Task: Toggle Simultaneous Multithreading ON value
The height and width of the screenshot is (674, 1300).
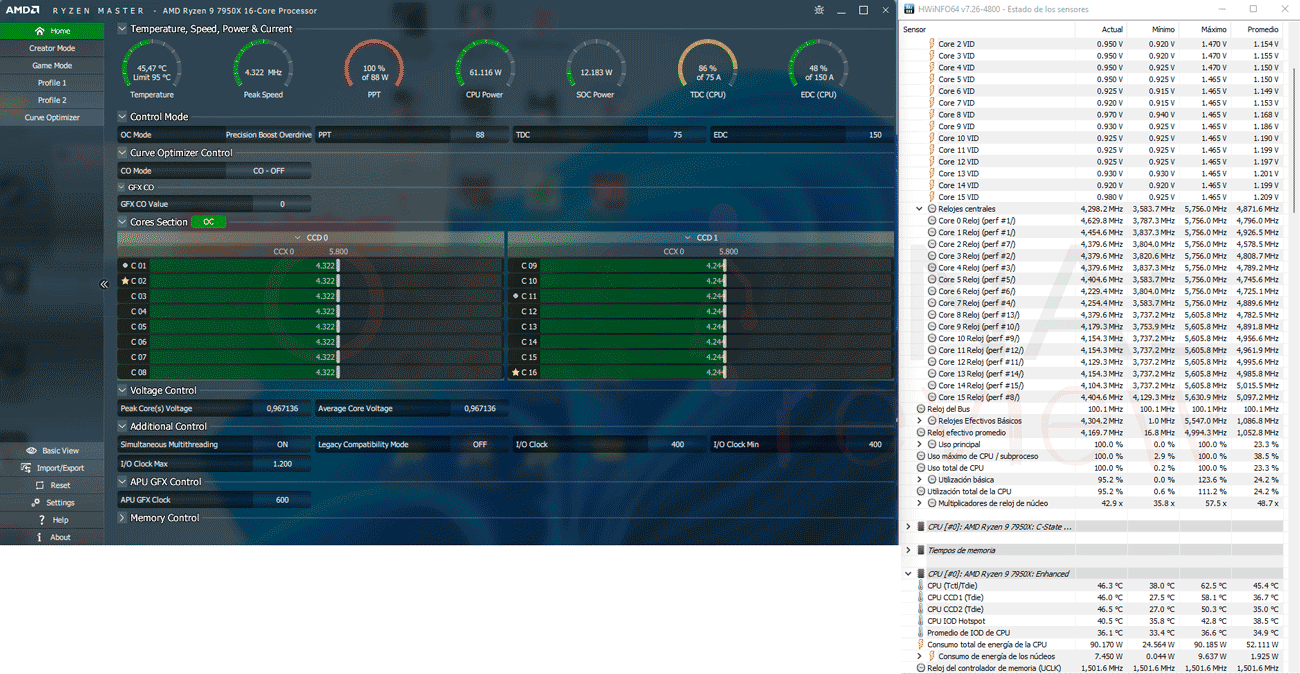Action: point(282,445)
